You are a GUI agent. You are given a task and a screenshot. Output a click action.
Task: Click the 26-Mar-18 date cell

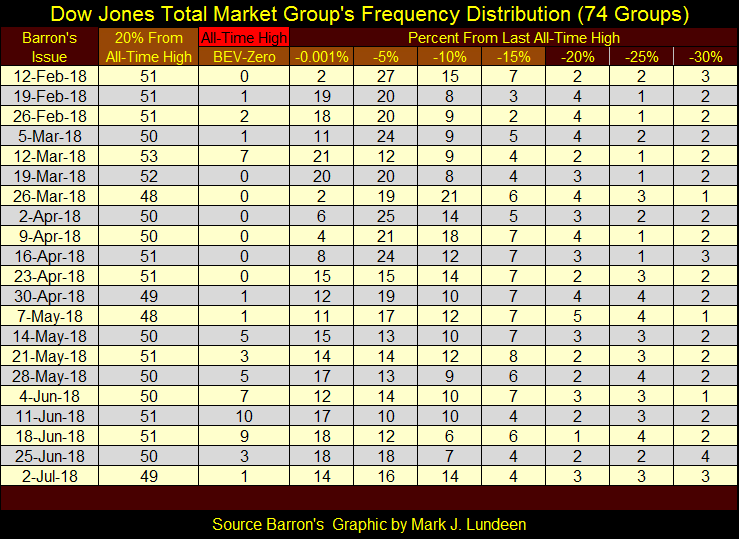[50, 198]
